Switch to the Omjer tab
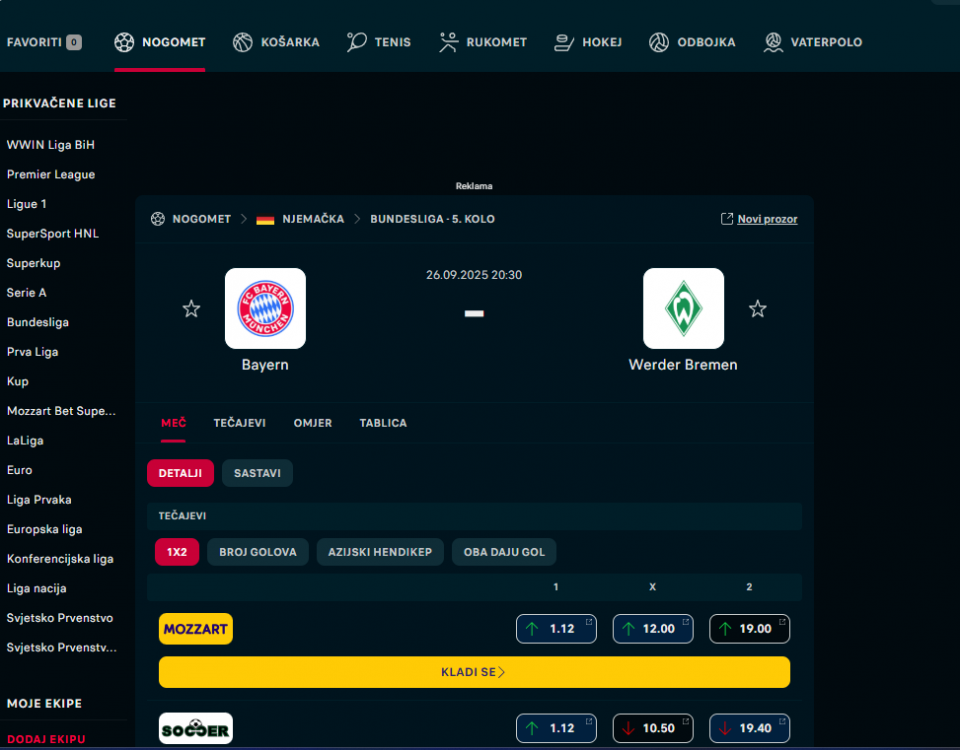Viewport: 960px width, 750px height. click(313, 423)
